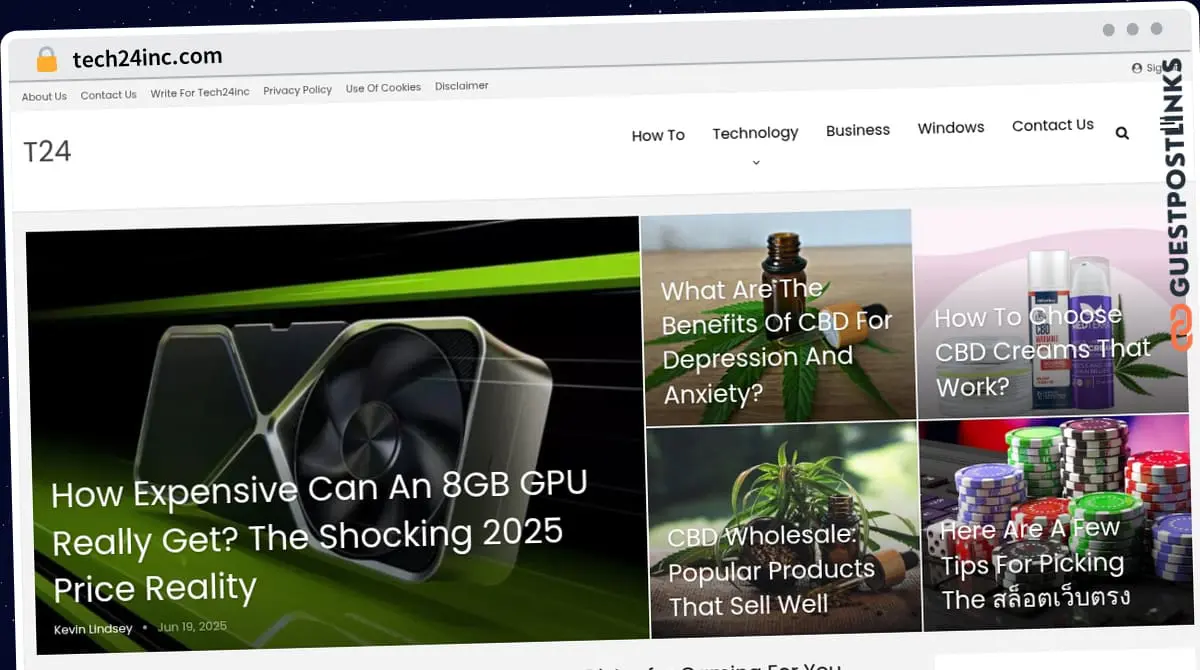
Task: Click the orange padlock icon
Action: coord(47,60)
